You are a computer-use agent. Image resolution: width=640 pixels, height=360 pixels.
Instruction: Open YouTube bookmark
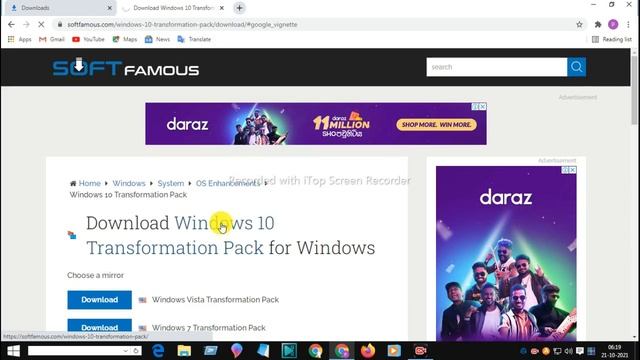tap(88, 39)
